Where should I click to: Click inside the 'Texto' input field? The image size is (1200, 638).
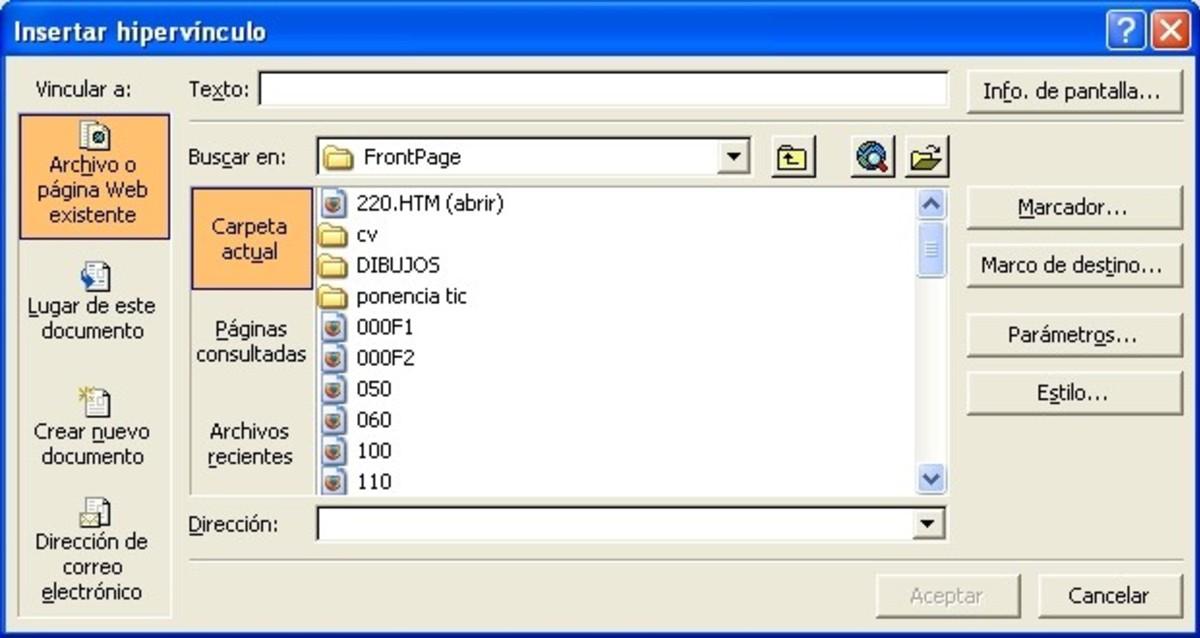click(600, 88)
